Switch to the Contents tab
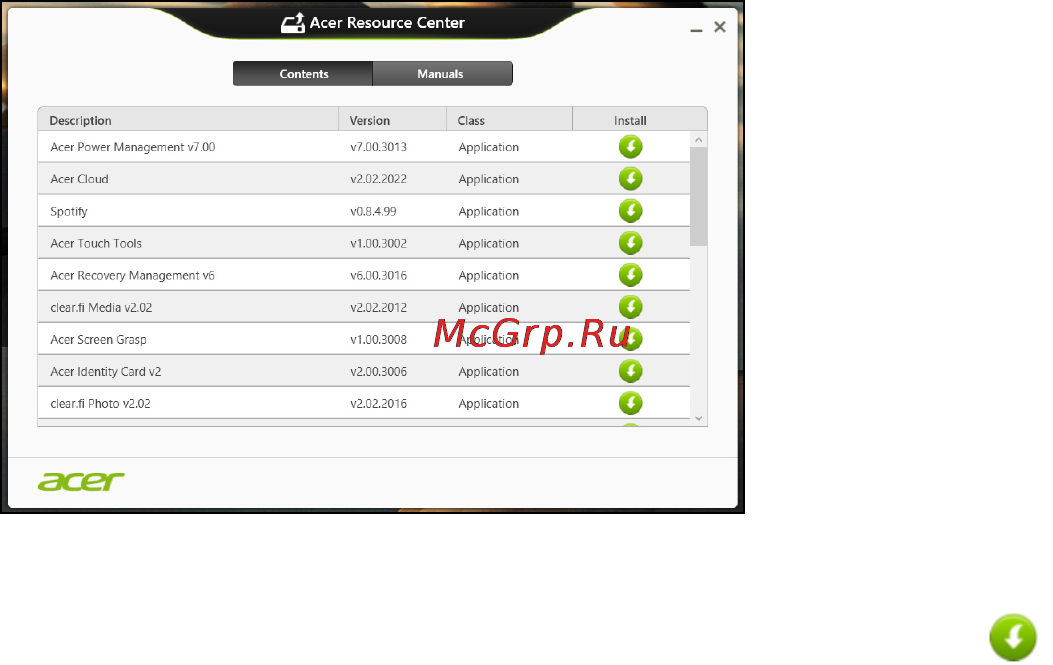The height and width of the screenshot is (665, 1053). coord(304,74)
